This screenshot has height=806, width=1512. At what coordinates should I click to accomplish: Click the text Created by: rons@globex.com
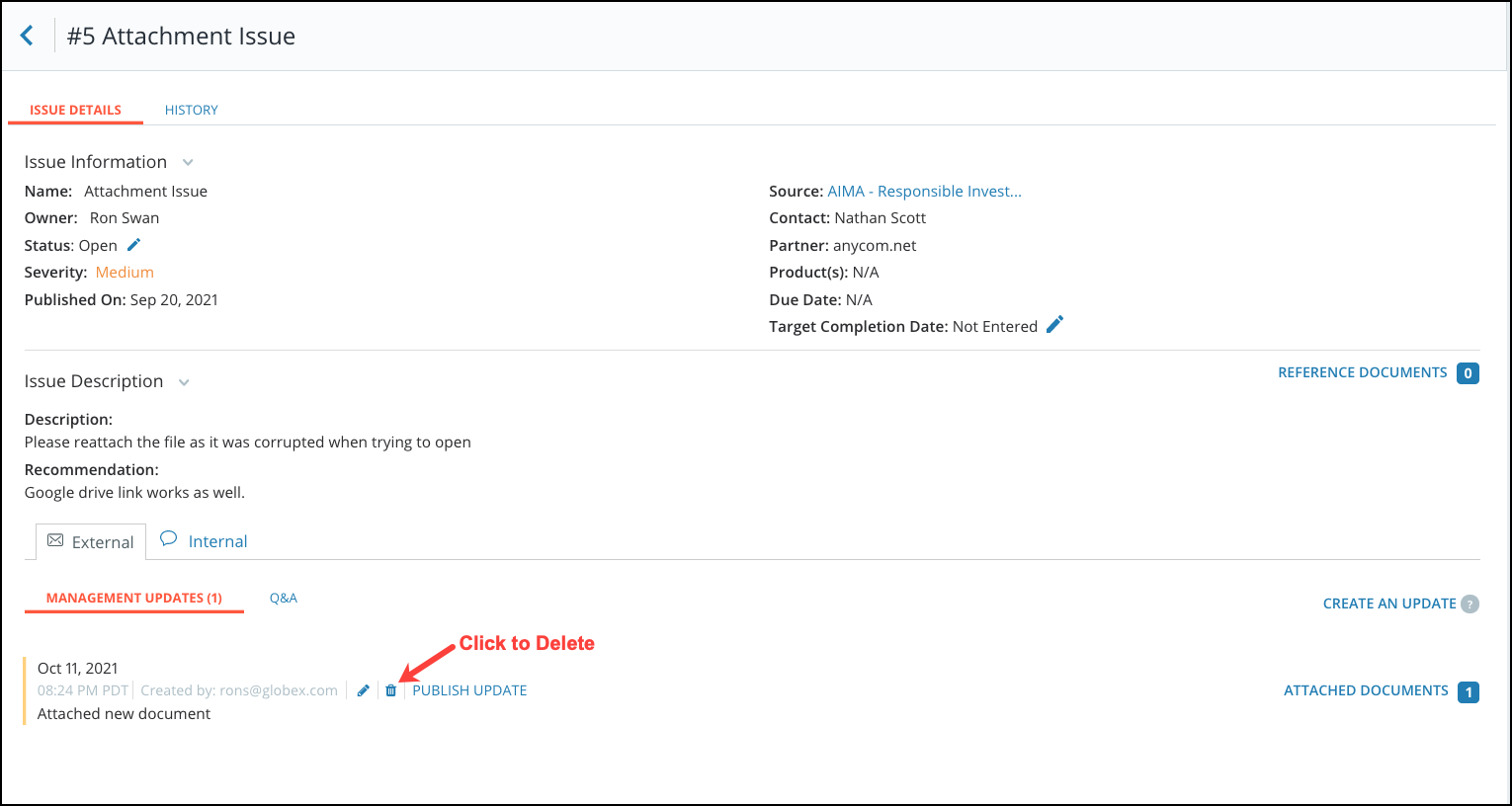(239, 690)
